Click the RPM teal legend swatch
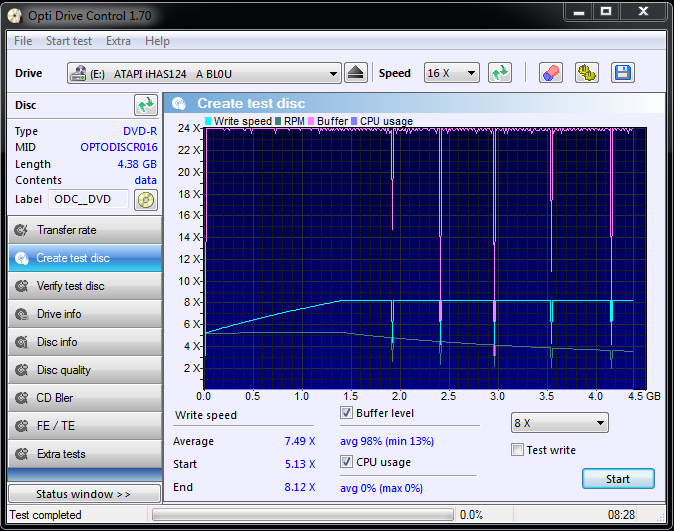This screenshot has height=531, width=674. [x=278, y=121]
